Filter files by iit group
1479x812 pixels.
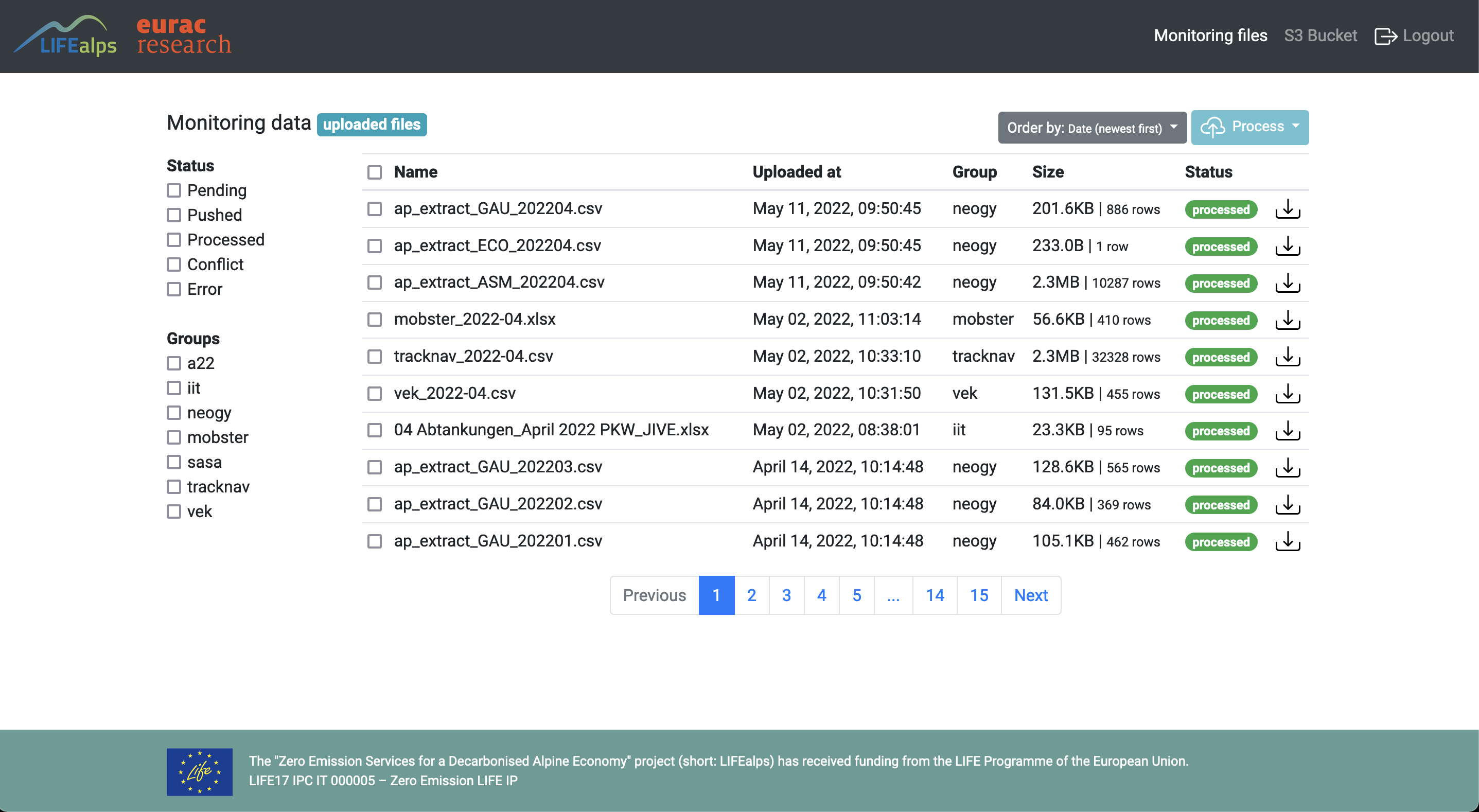(174, 387)
